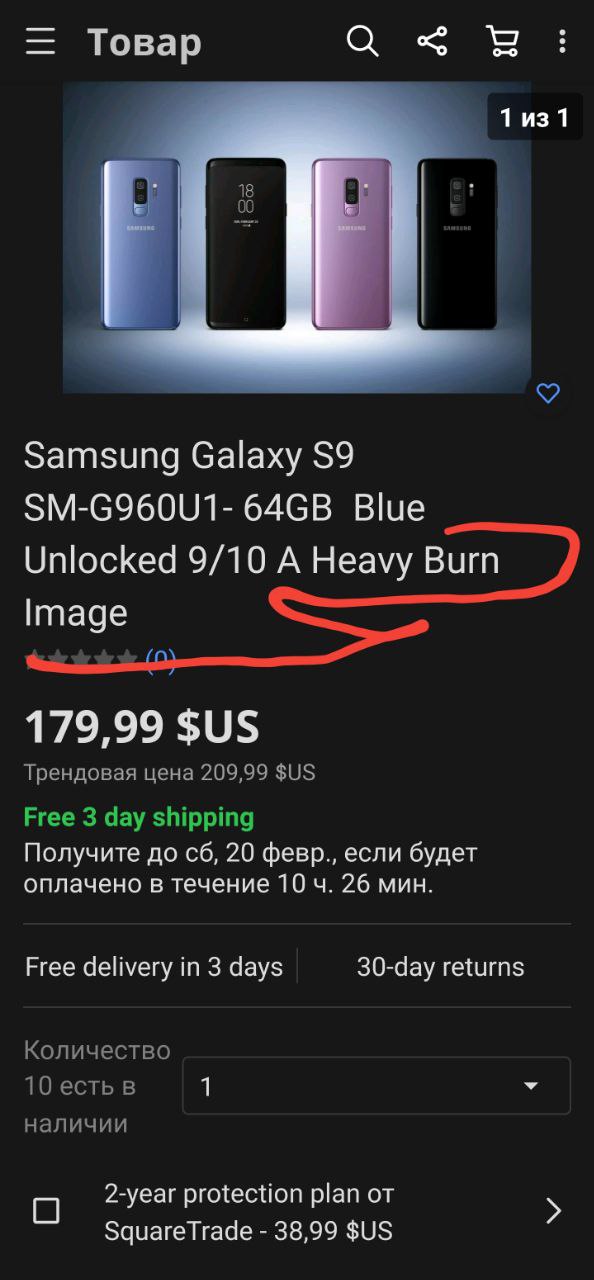View the Galaxy S9 product photo
The height and width of the screenshot is (1280, 594).
297,238
